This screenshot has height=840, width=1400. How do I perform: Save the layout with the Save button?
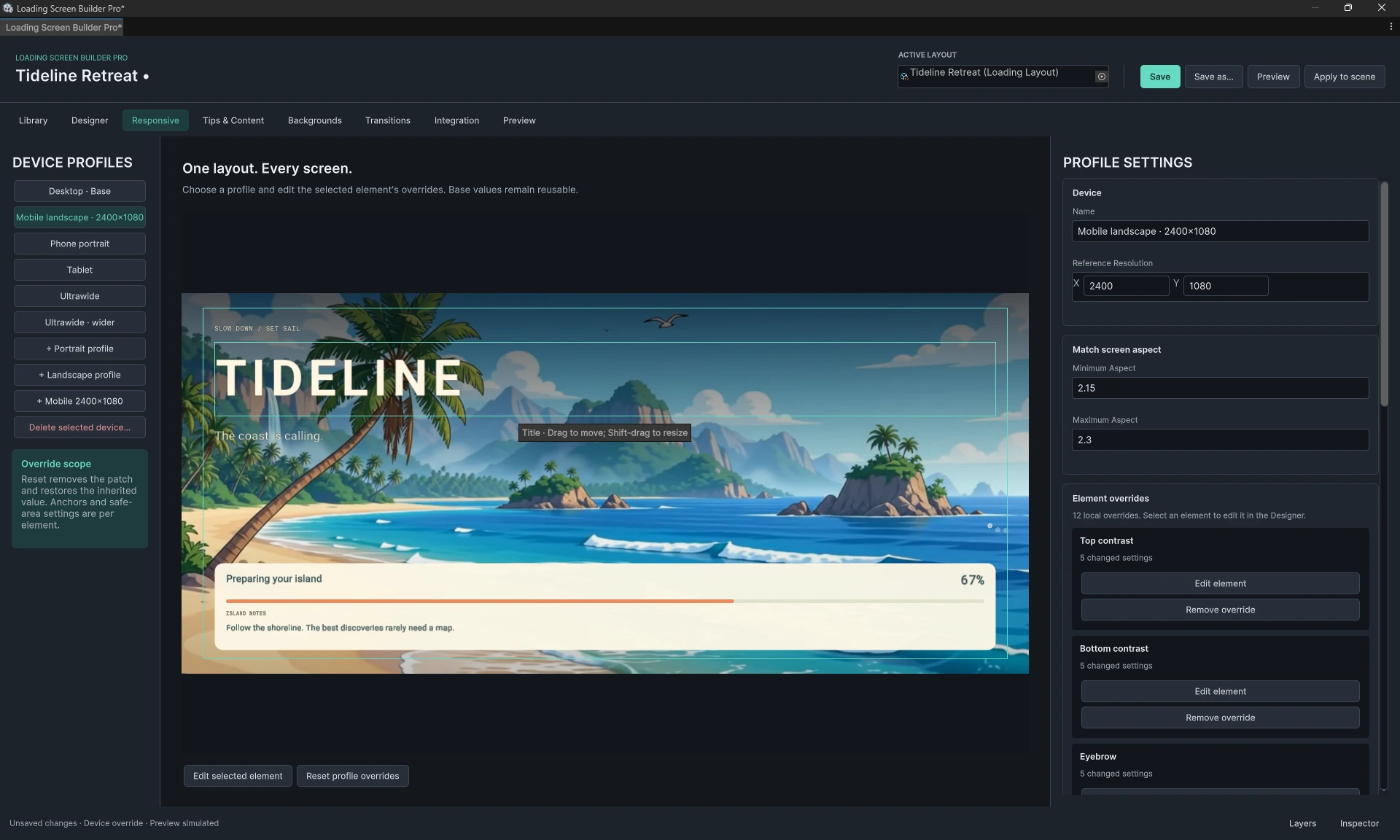click(x=1160, y=77)
